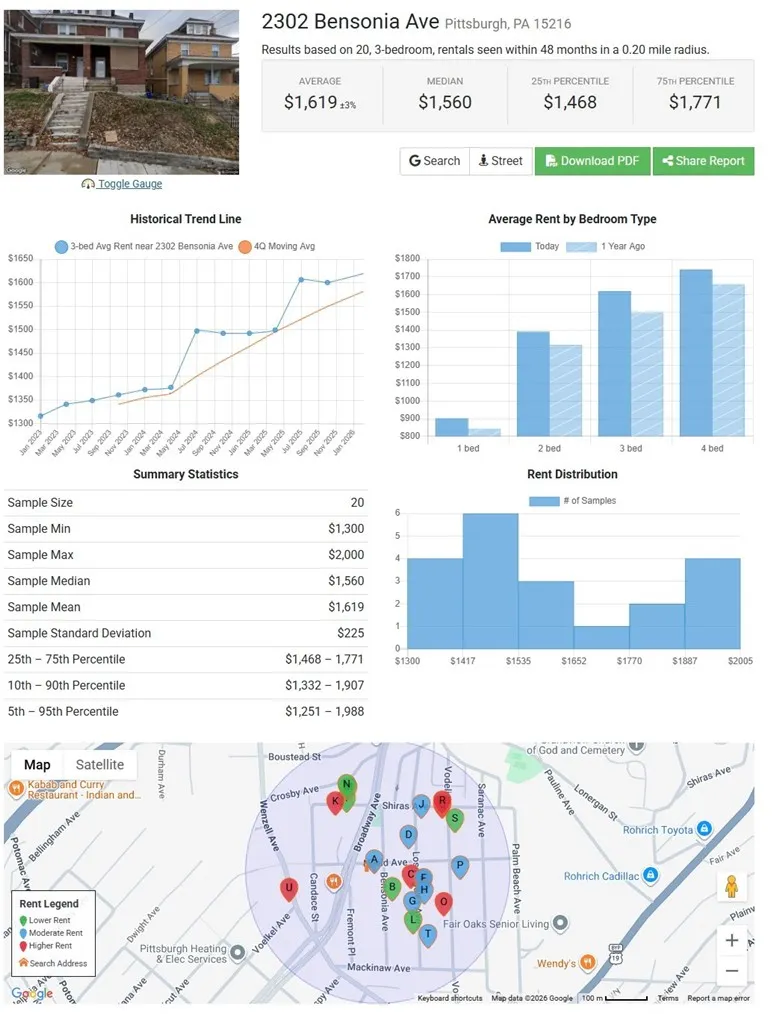773x1014 pixels.
Task: Zoom in on the map with plus button
Action: click(732, 940)
